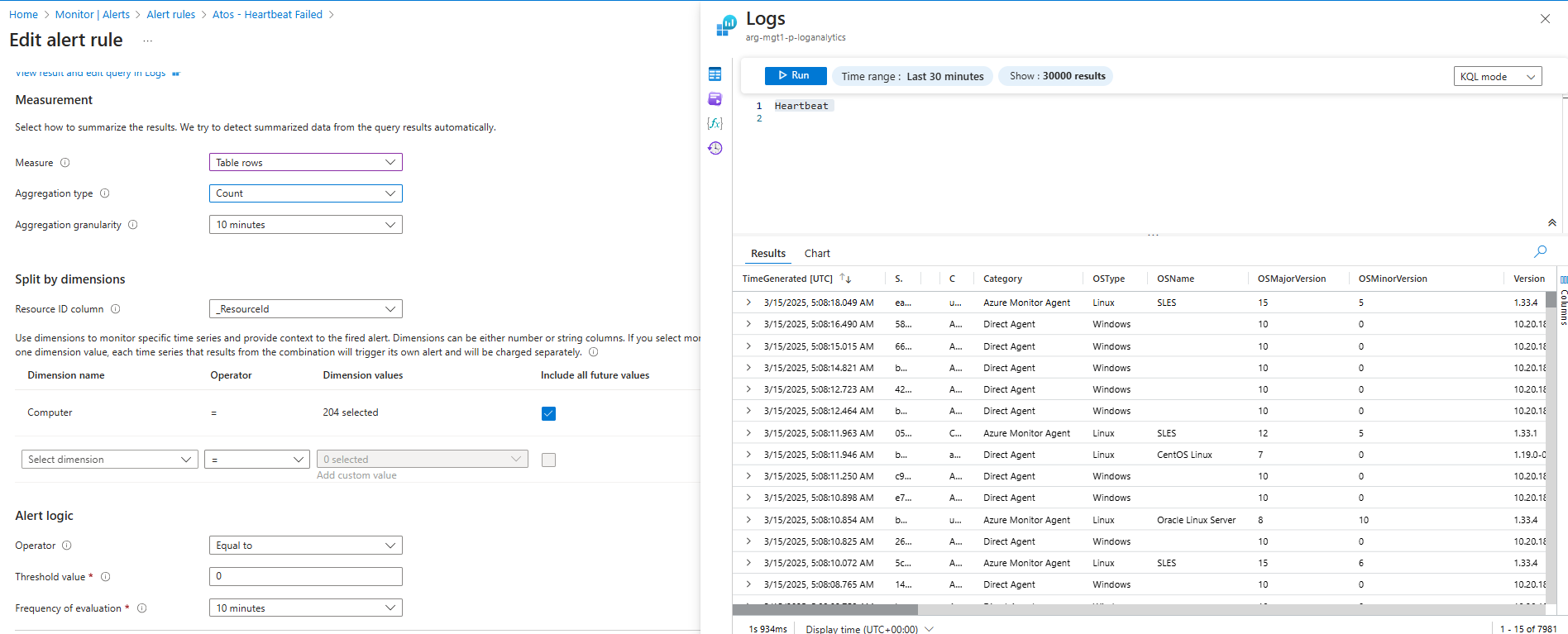The height and width of the screenshot is (634, 1568).
Task: Expand the 5:08:16.490 AM result row
Action: pos(748,324)
